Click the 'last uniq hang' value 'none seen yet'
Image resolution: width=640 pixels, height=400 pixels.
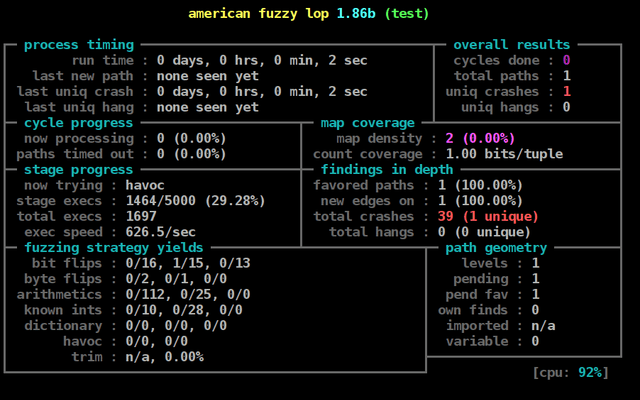(x=208, y=107)
